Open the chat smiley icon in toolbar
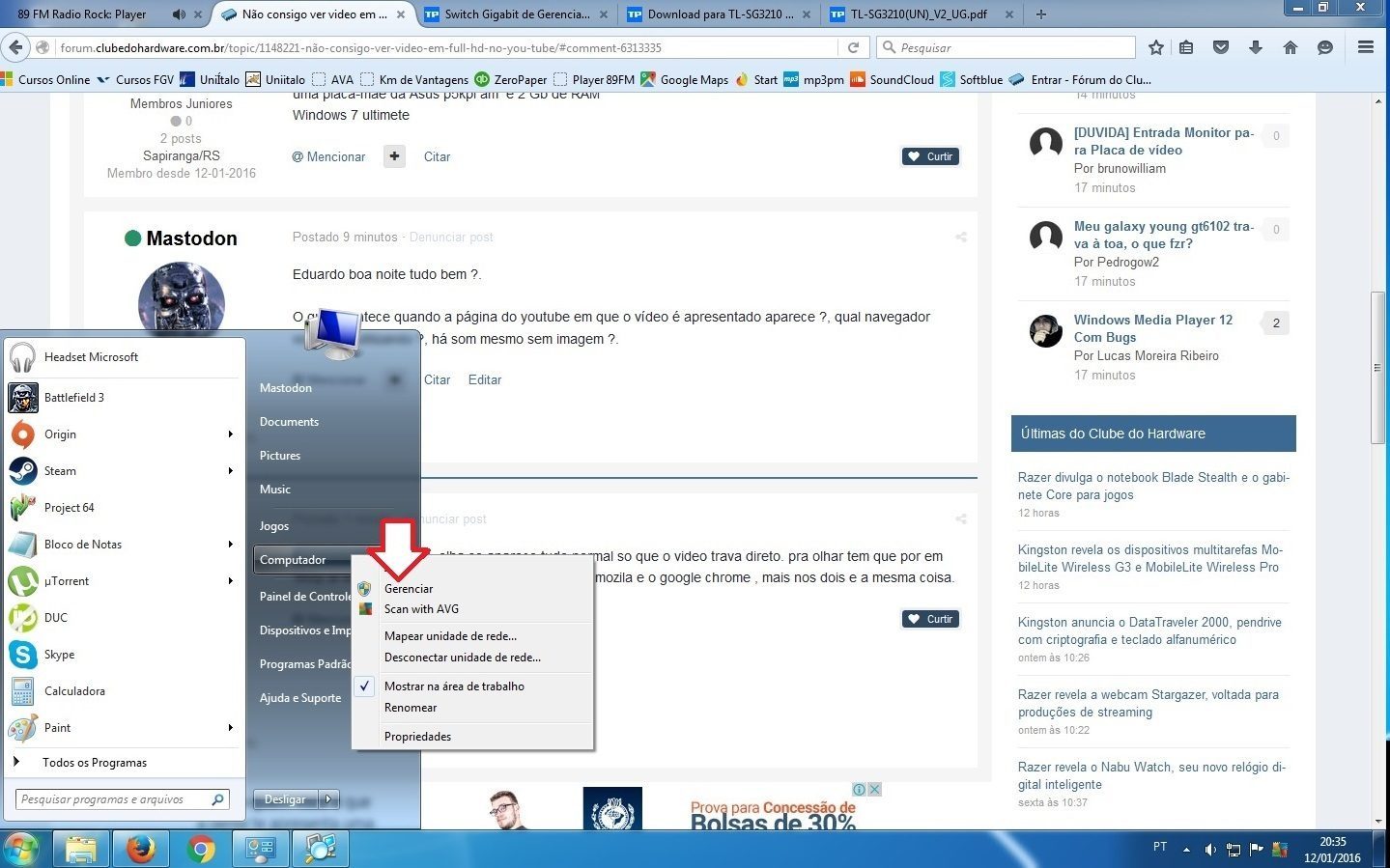The height and width of the screenshot is (868, 1390). click(x=1325, y=47)
